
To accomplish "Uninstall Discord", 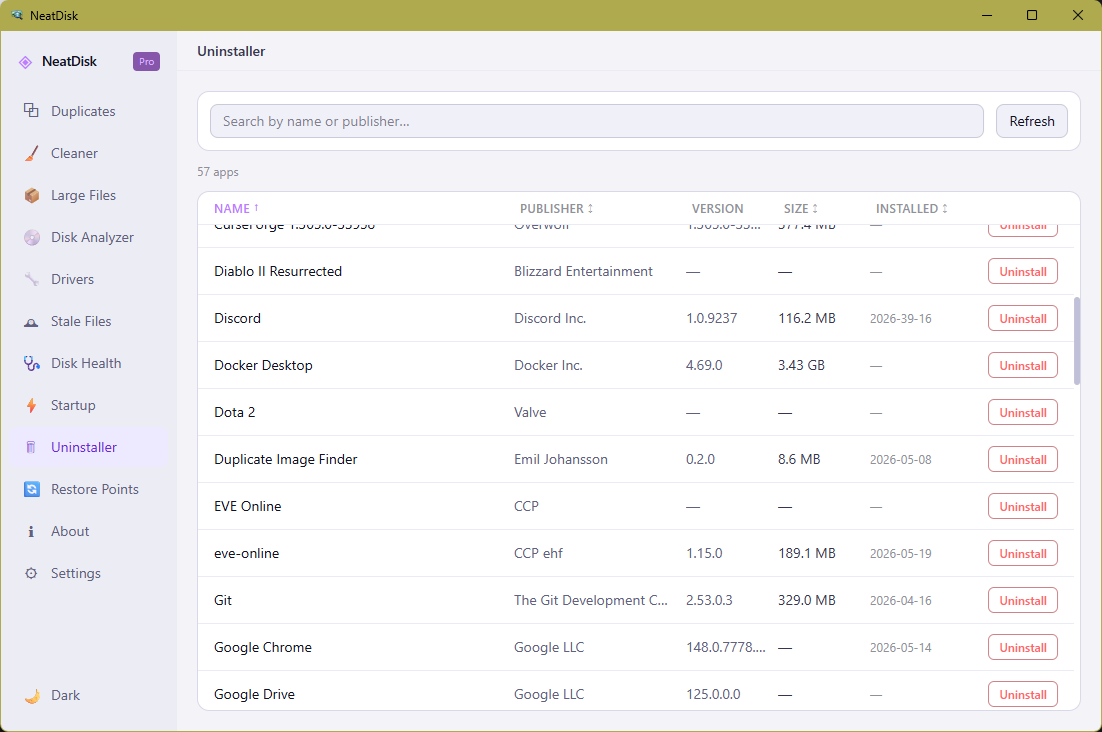I will pos(1023,319).
